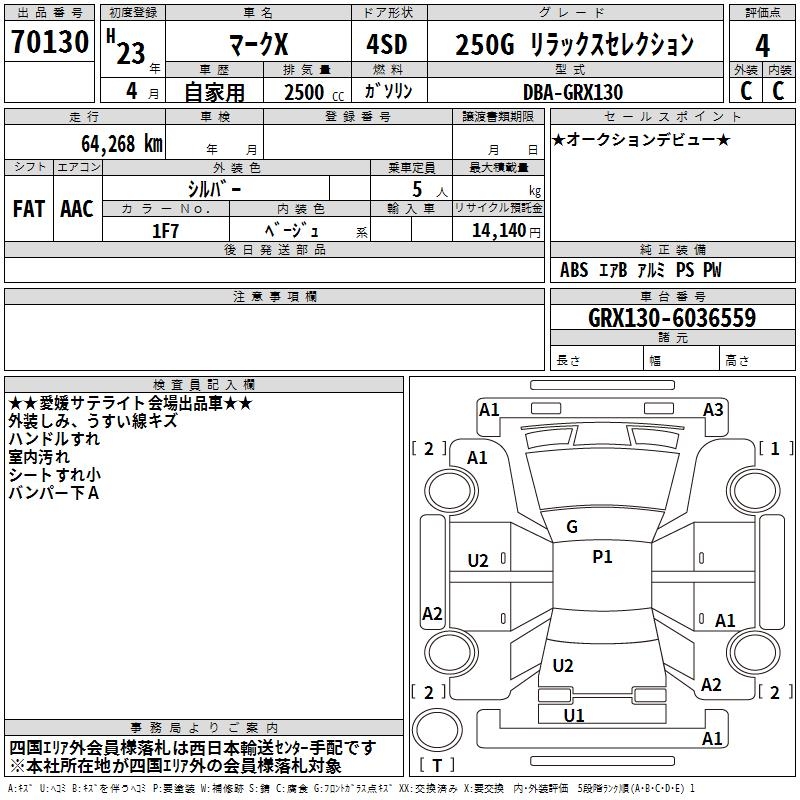Click the U2 marker on the trunk
The width and height of the screenshot is (800, 800).
pos(563,665)
